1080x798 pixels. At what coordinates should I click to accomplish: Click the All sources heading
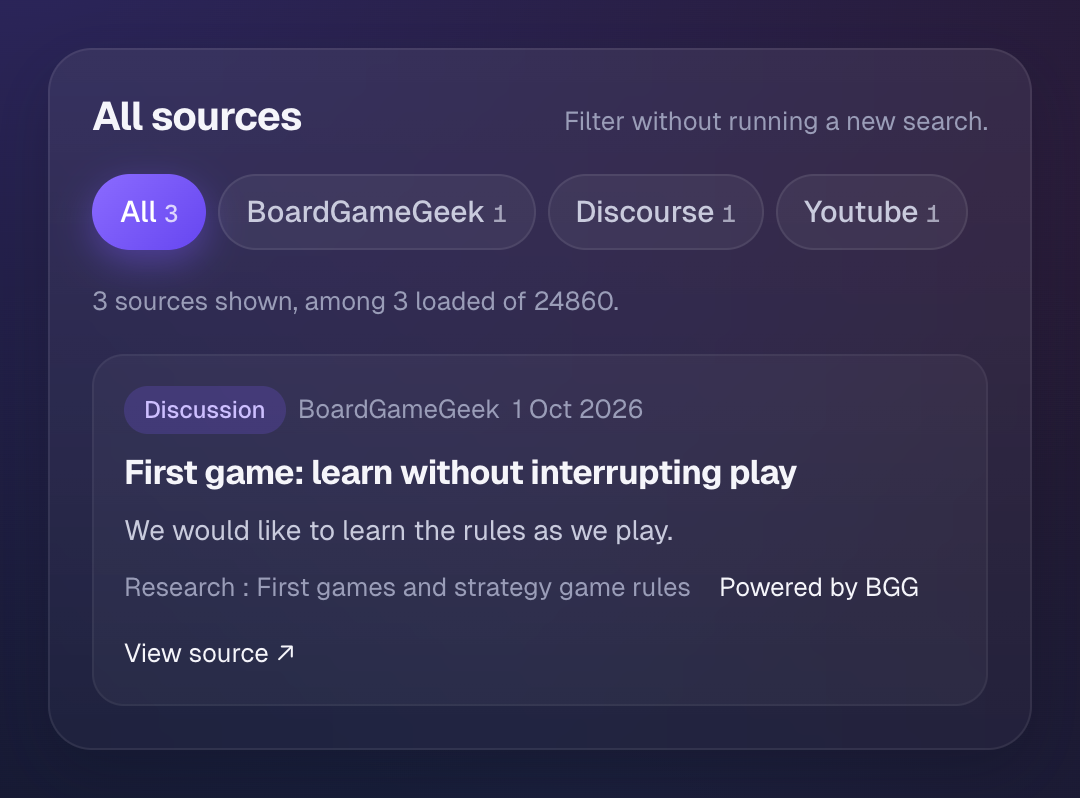coord(197,116)
